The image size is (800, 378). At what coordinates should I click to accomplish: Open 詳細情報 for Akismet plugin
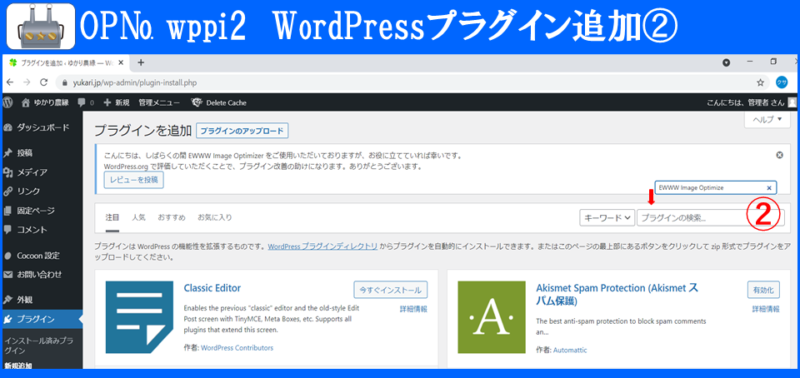coord(765,309)
